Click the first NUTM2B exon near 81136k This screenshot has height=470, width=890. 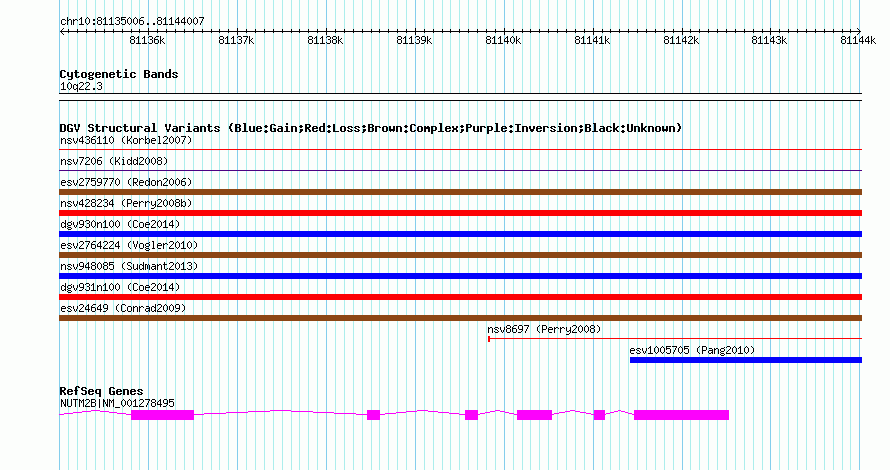pyautogui.click(x=162, y=415)
